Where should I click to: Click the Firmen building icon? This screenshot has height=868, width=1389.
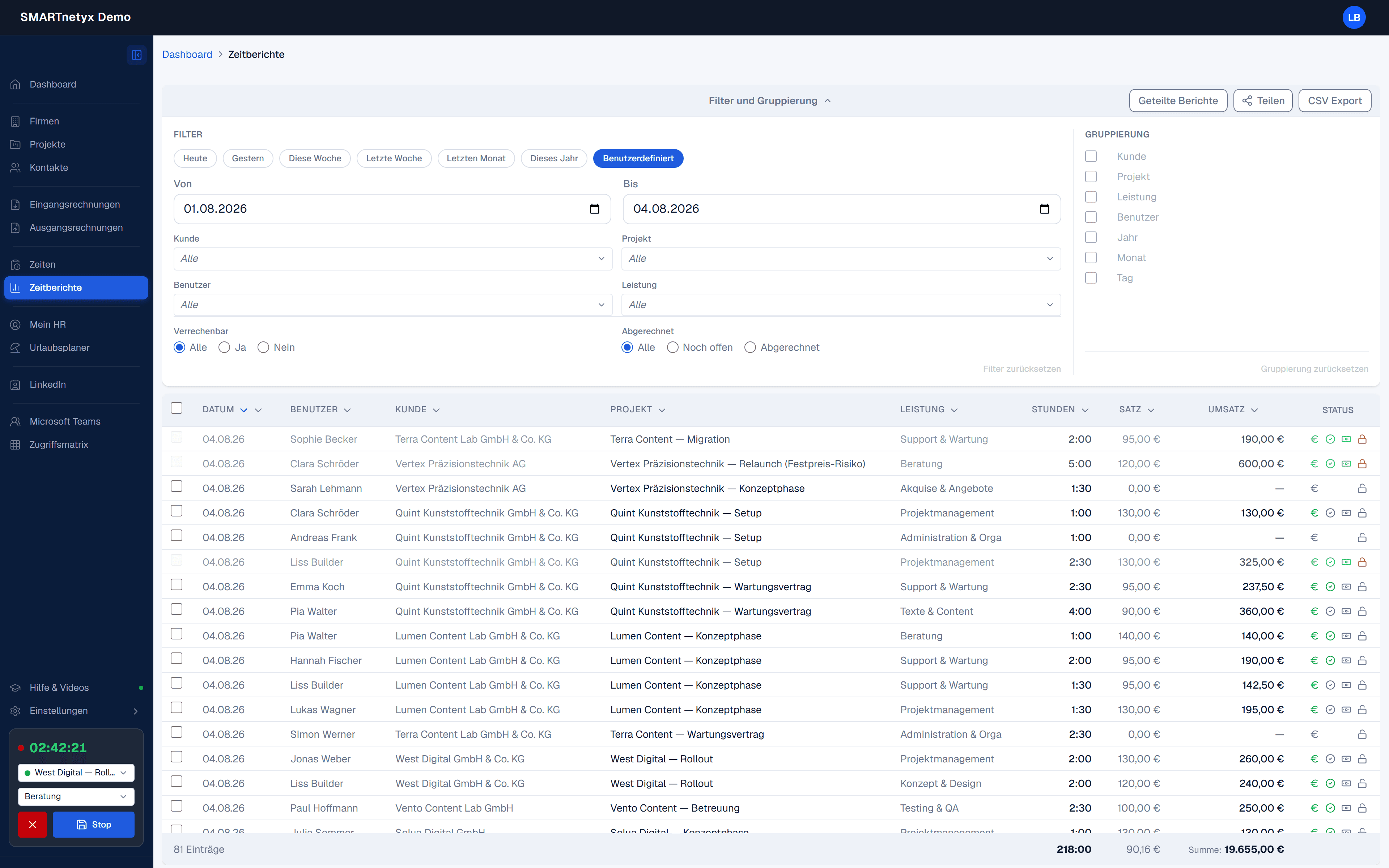pyautogui.click(x=16, y=121)
